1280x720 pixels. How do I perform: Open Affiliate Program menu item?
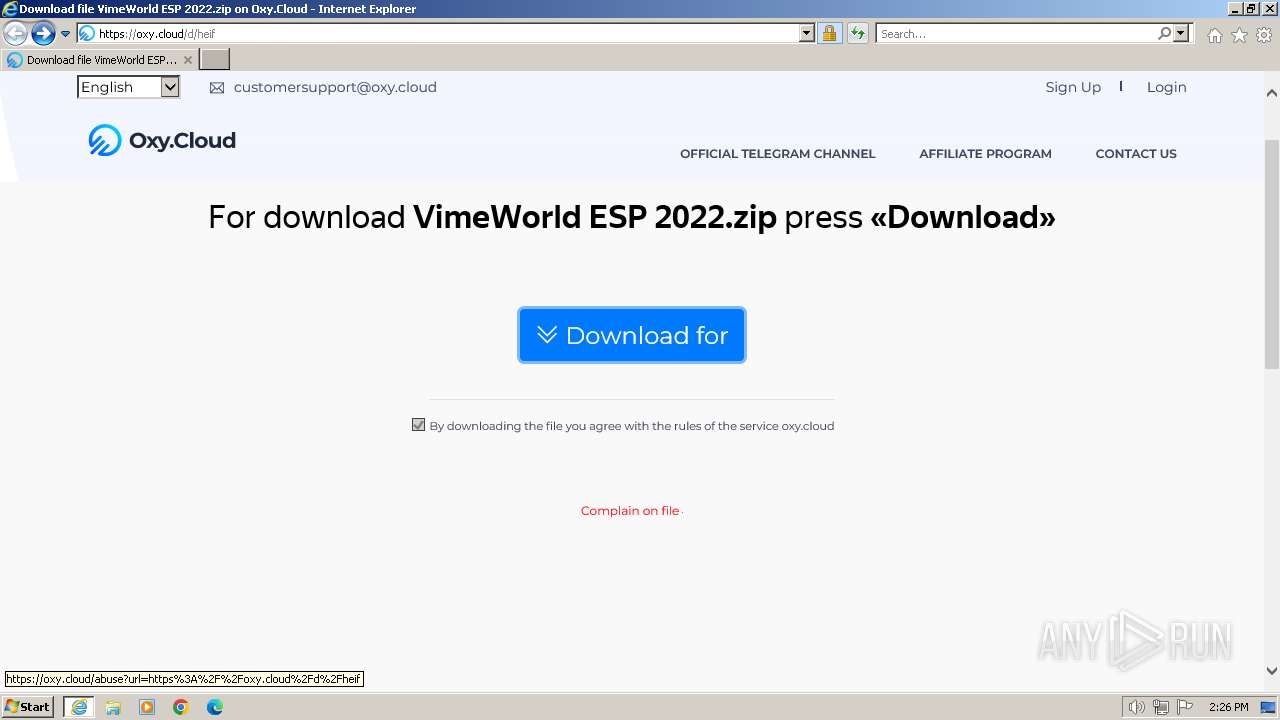click(x=985, y=154)
